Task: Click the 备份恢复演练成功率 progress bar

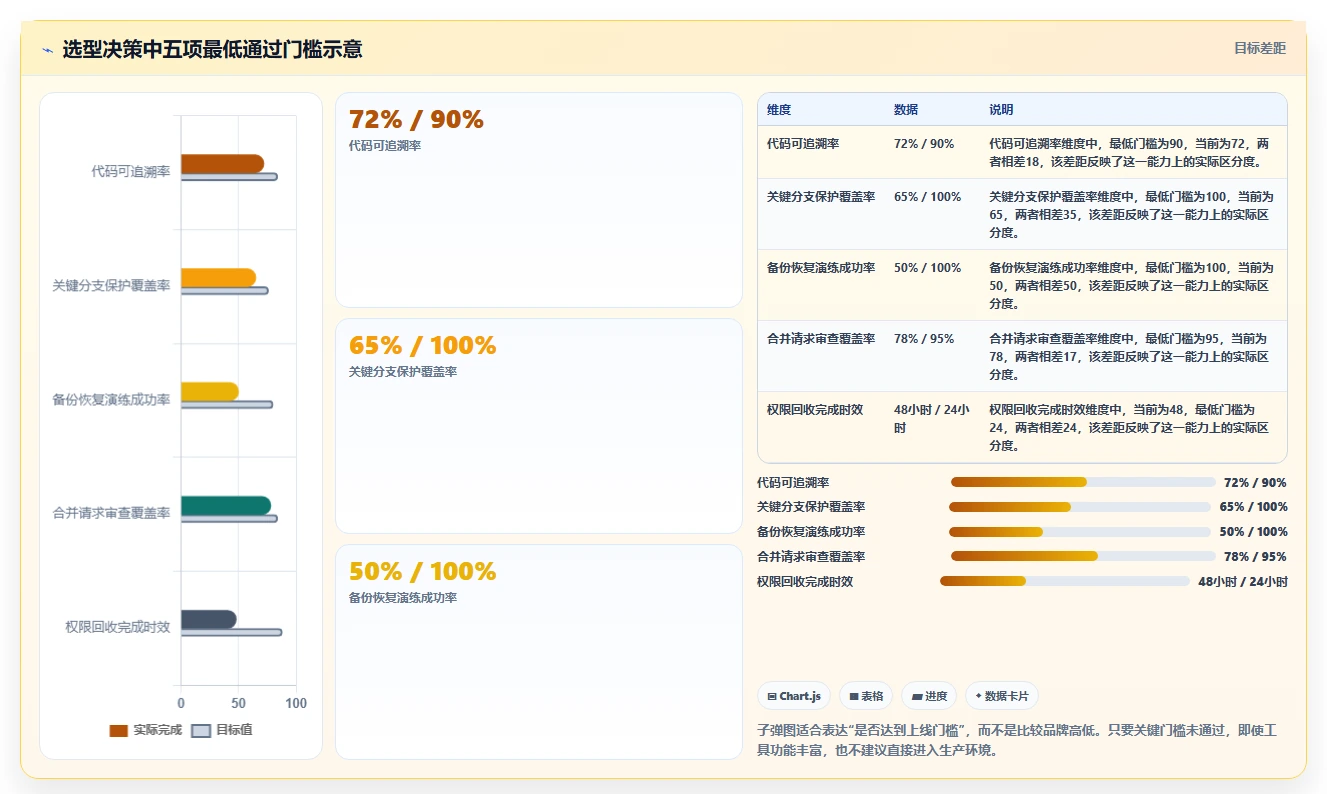Action: coord(1080,532)
